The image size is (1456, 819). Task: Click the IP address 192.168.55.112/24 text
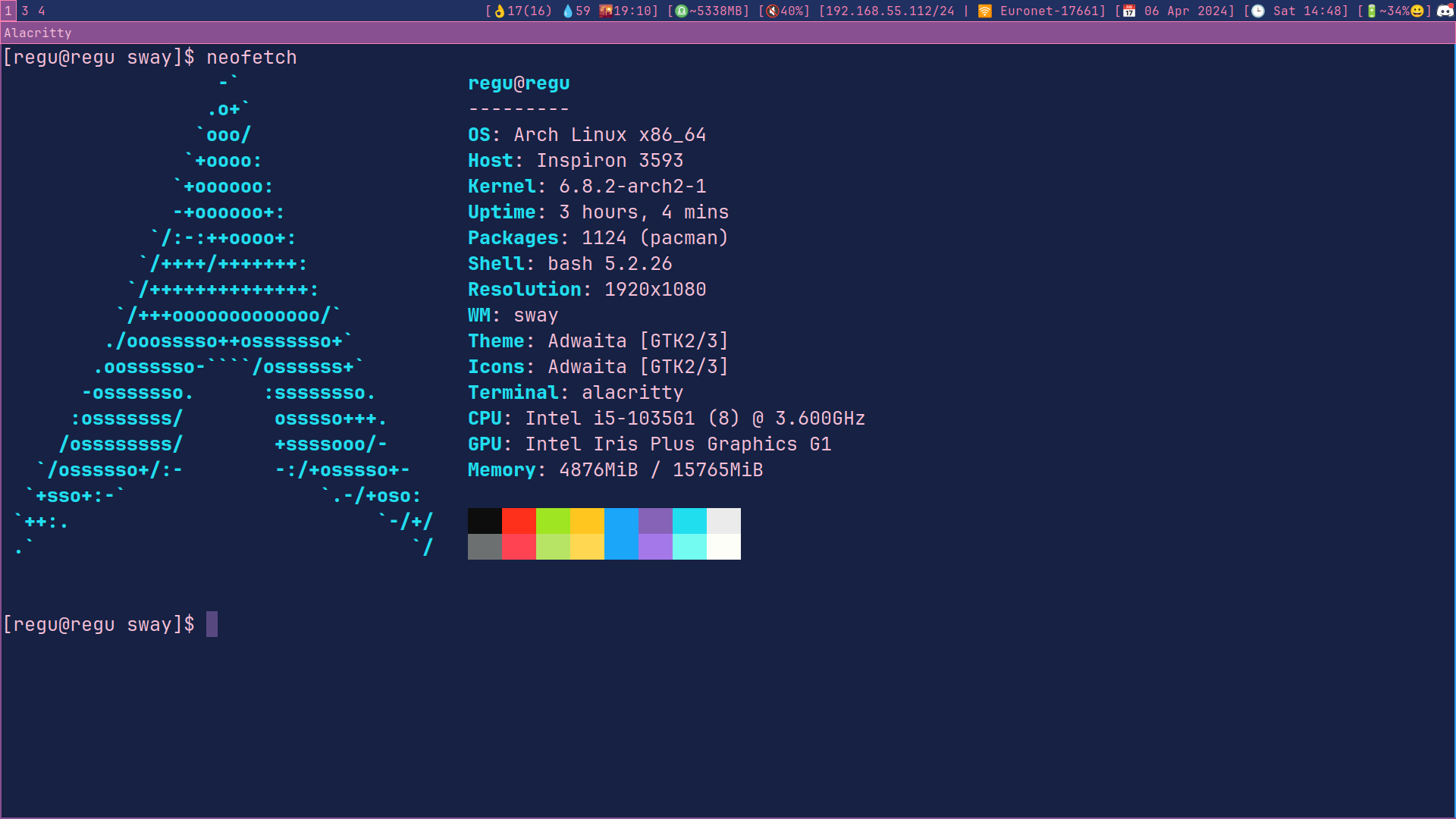click(x=890, y=11)
